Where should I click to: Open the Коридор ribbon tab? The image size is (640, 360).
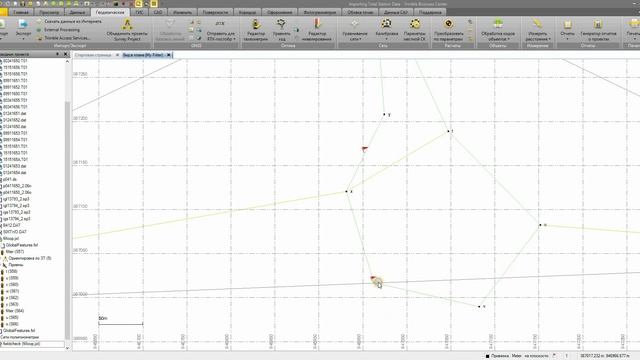(247, 12)
